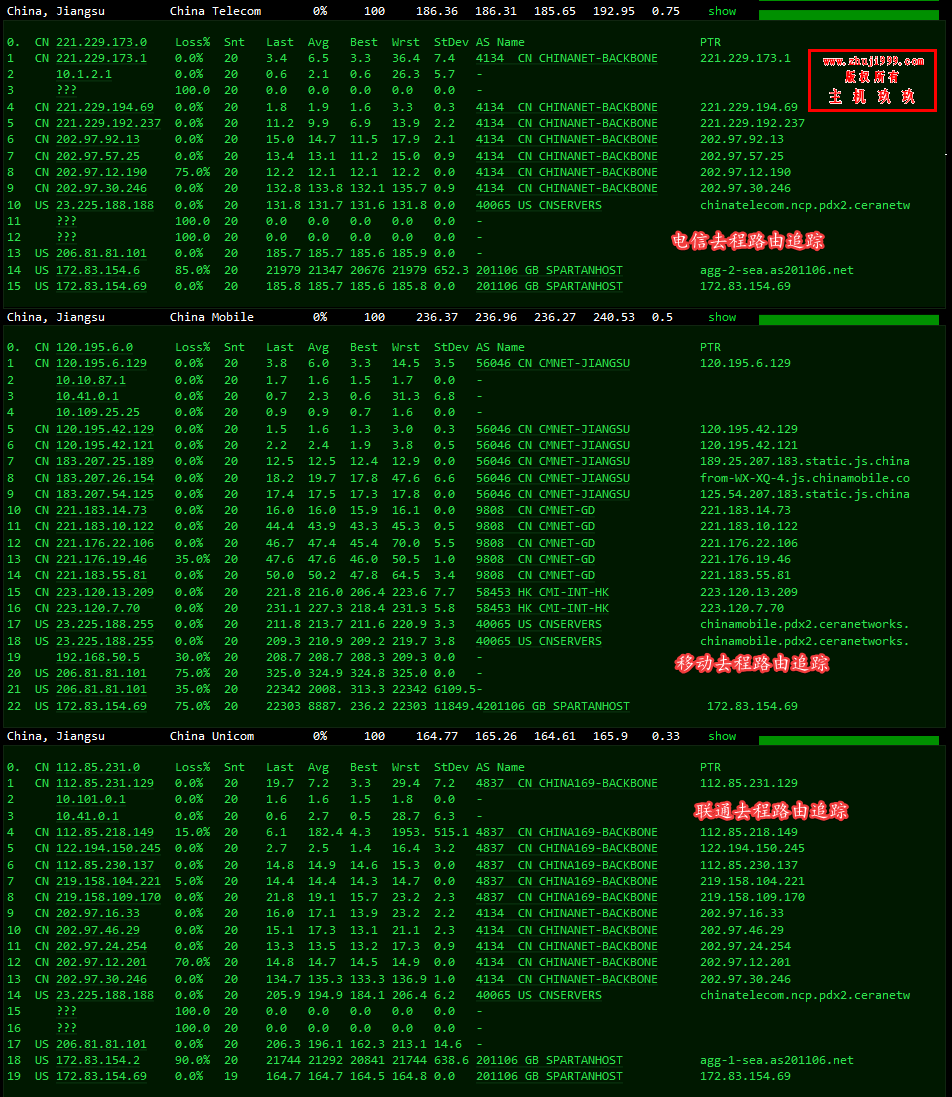This screenshot has height=1097, width=952.
Task: Click the show link in the China Mobile row
Action: [x=722, y=317]
